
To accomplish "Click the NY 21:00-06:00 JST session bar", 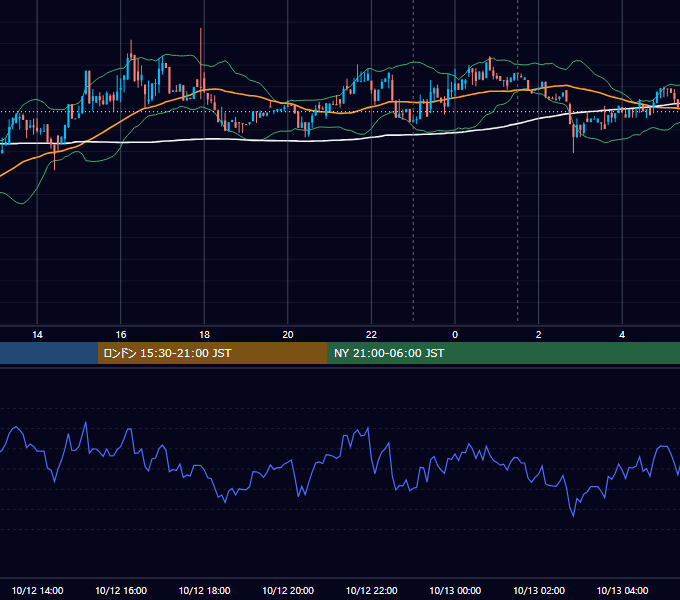I will coord(503,353).
